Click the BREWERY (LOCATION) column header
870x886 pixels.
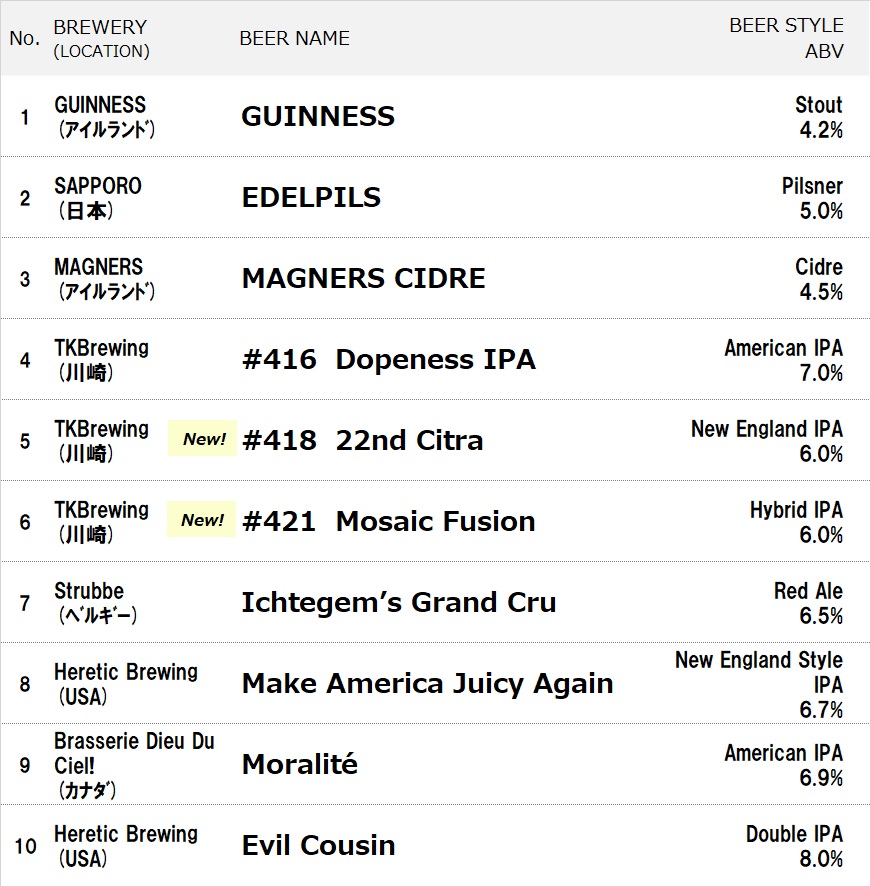pos(101,38)
